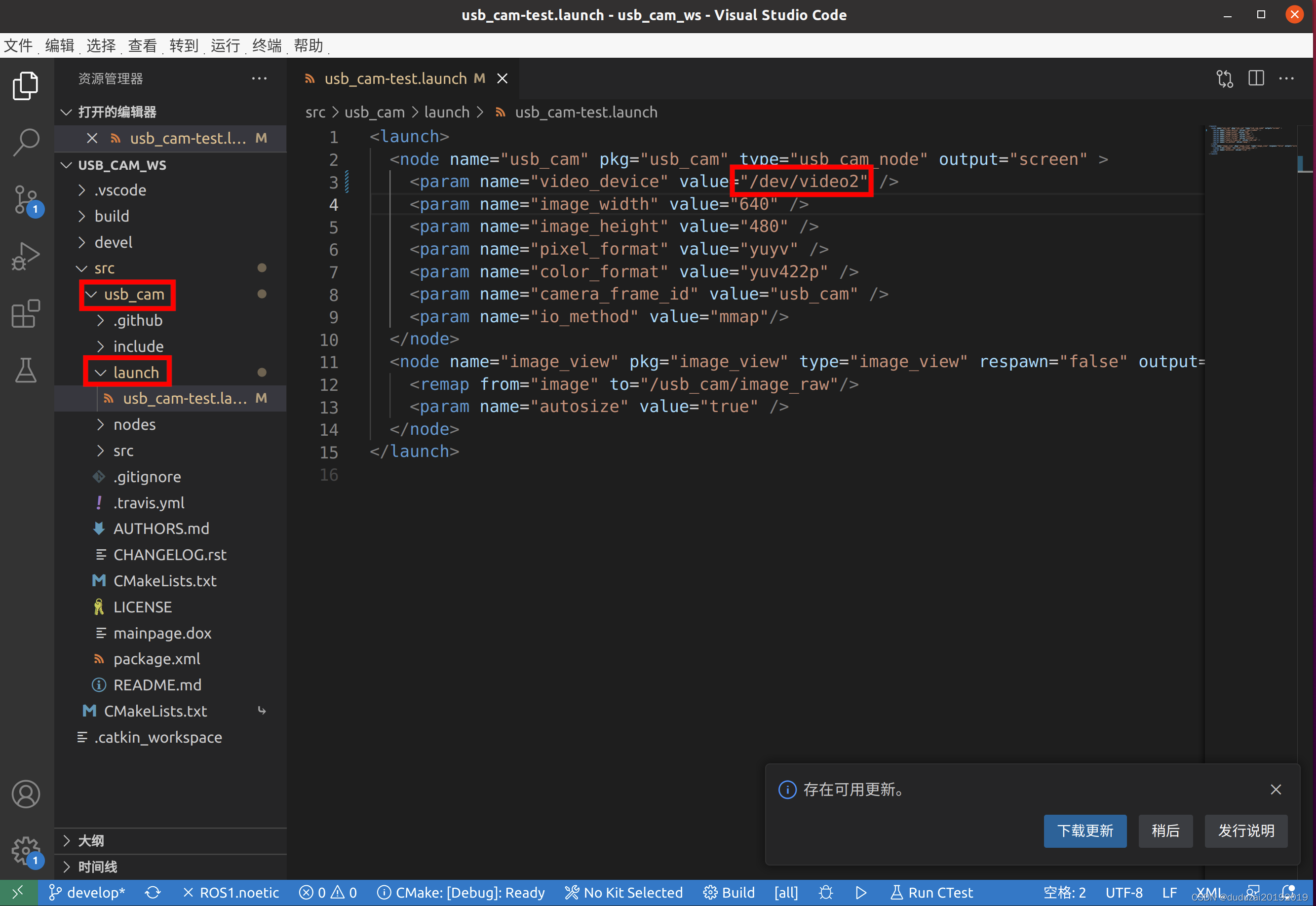The width and height of the screenshot is (1316, 906).
Task: Open the explorer panel more actions menu
Action: click(x=259, y=78)
